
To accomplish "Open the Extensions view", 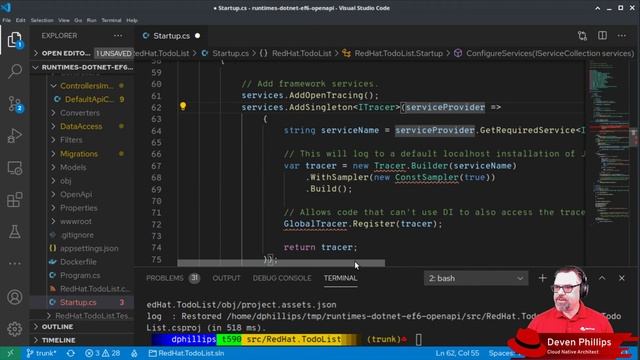I will [15, 200].
